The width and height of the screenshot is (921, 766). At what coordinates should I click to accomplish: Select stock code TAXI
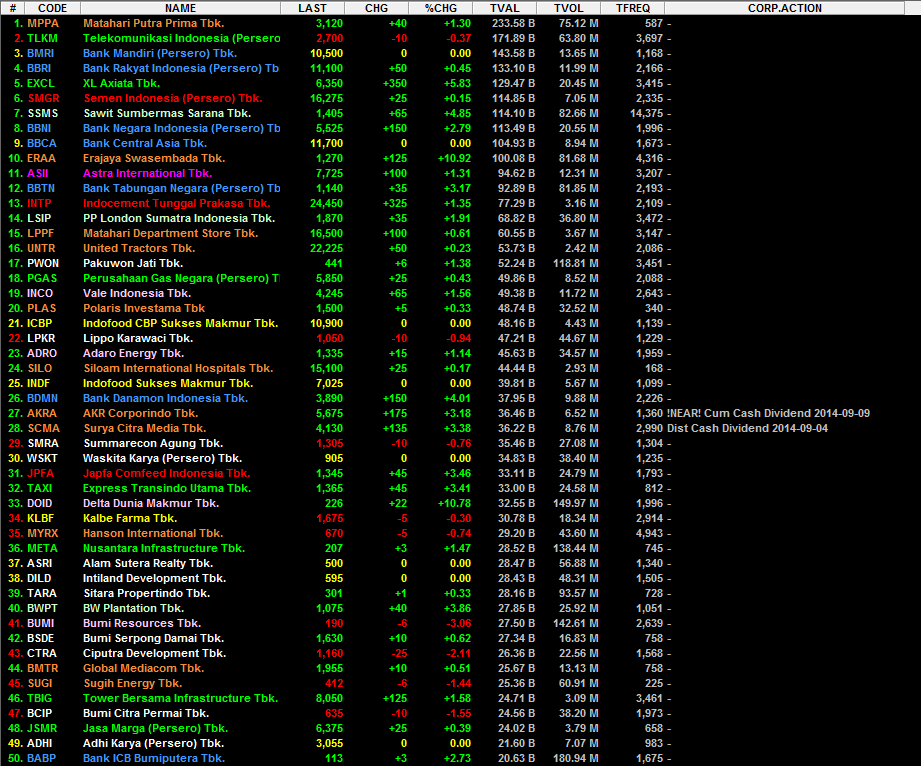click(x=39, y=488)
